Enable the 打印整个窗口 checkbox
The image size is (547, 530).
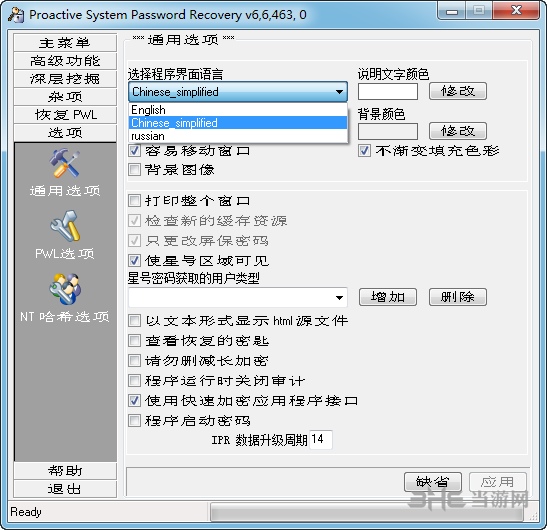[134, 201]
